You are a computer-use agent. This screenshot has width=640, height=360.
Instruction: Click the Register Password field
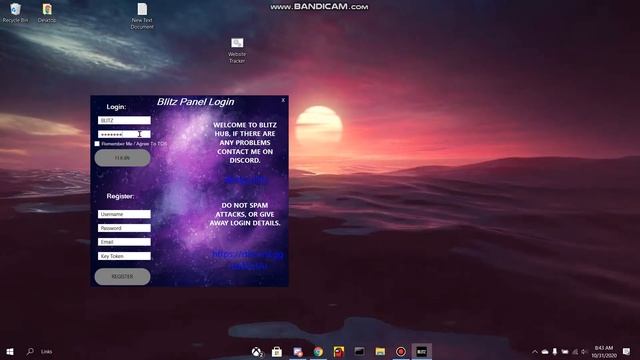124,228
